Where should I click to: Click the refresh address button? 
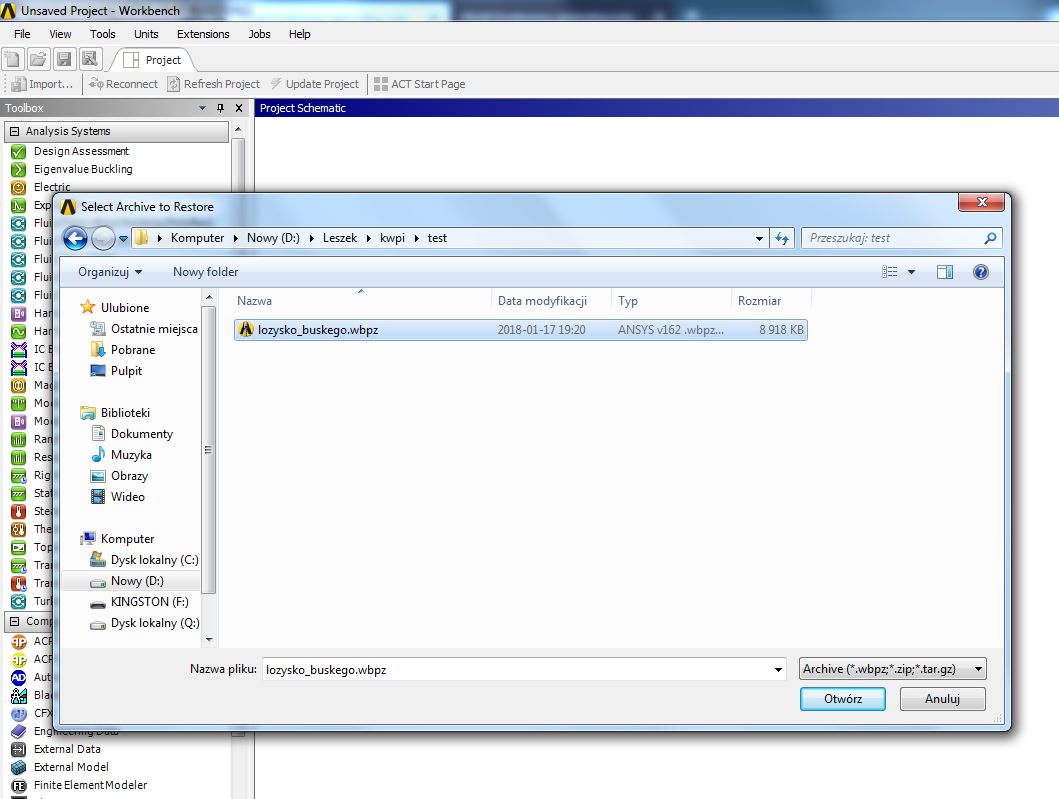pos(782,238)
